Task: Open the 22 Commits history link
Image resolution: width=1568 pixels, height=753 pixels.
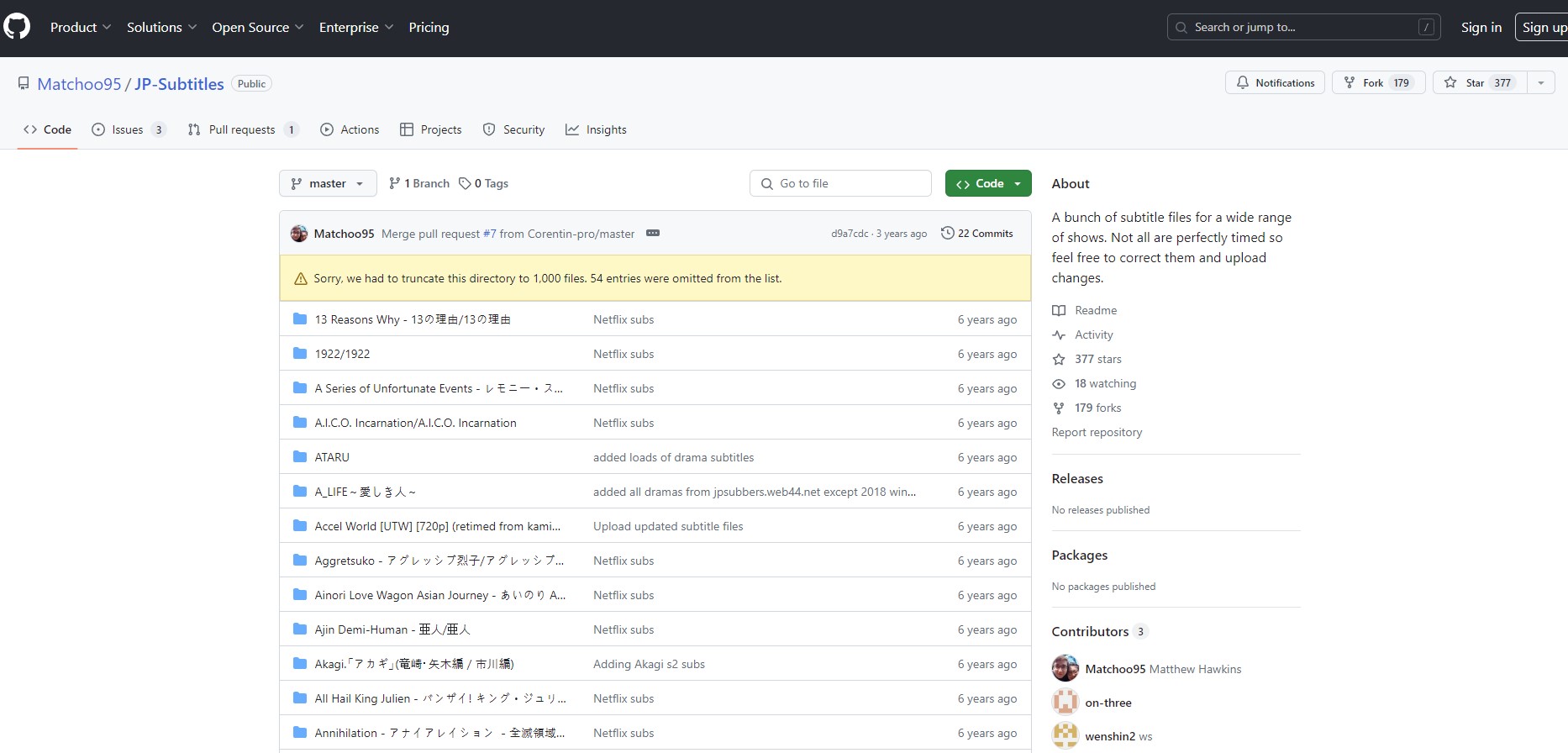Action: point(977,233)
